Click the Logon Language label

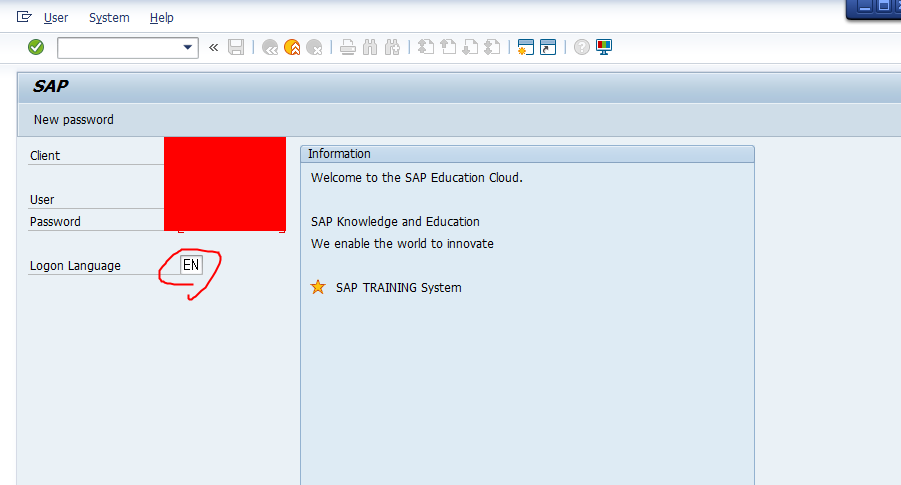(75, 266)
